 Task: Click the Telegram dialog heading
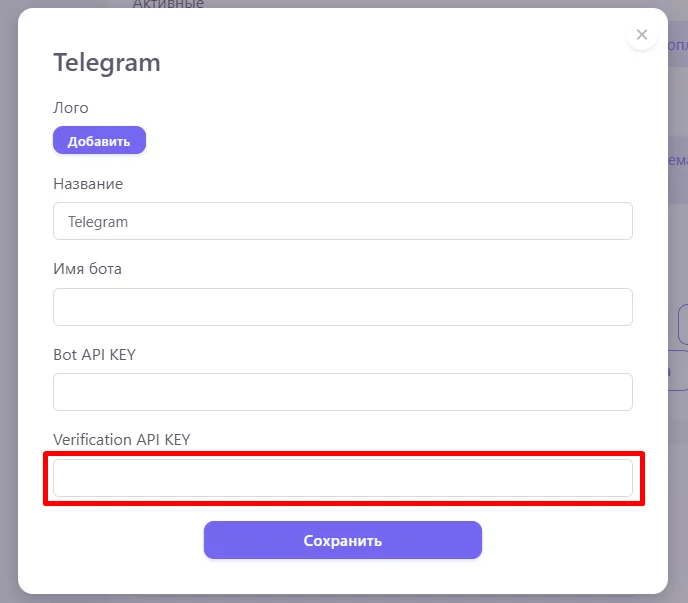[x=107, y=63]
